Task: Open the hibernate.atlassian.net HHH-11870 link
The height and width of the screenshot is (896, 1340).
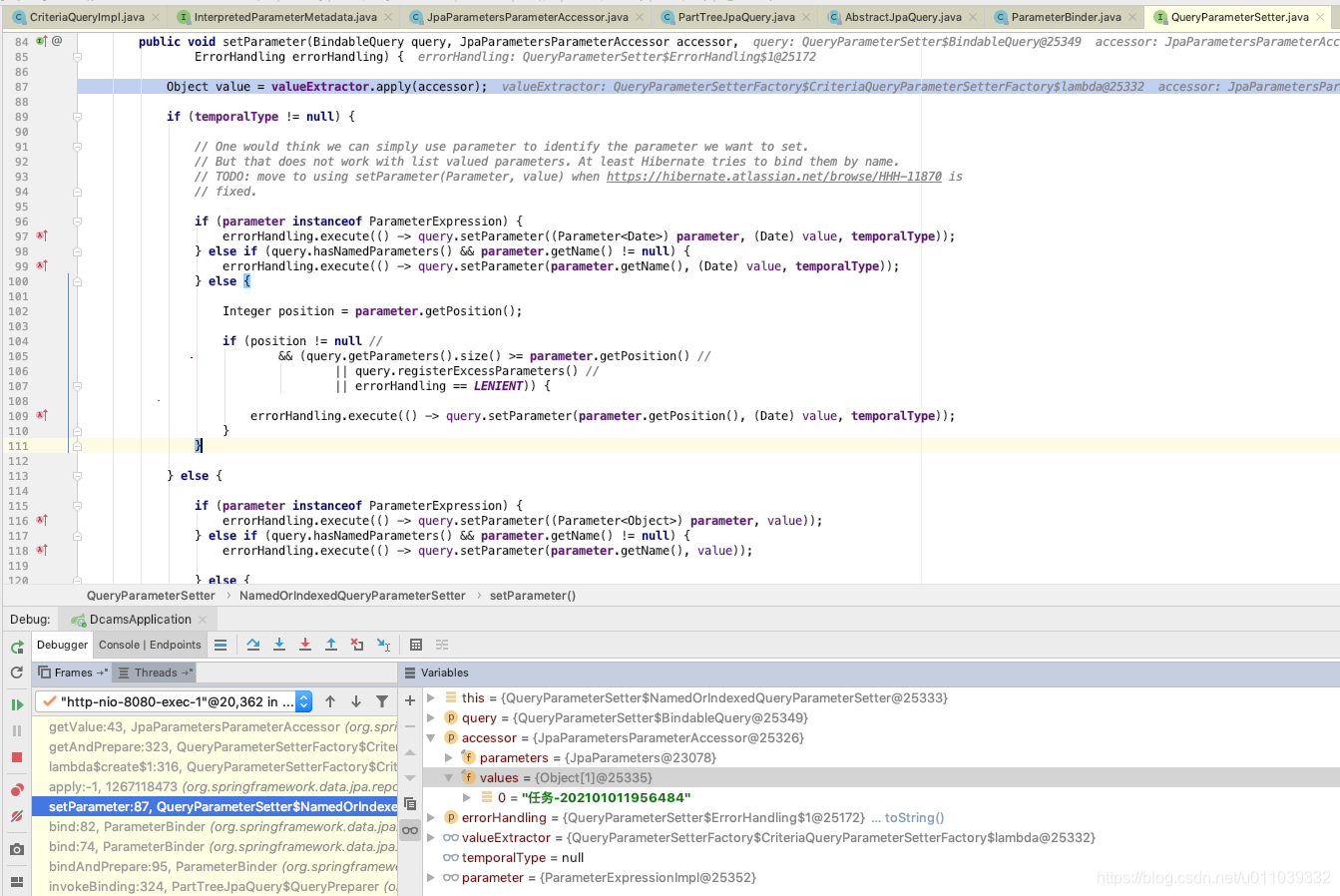Action: (773, 177)
